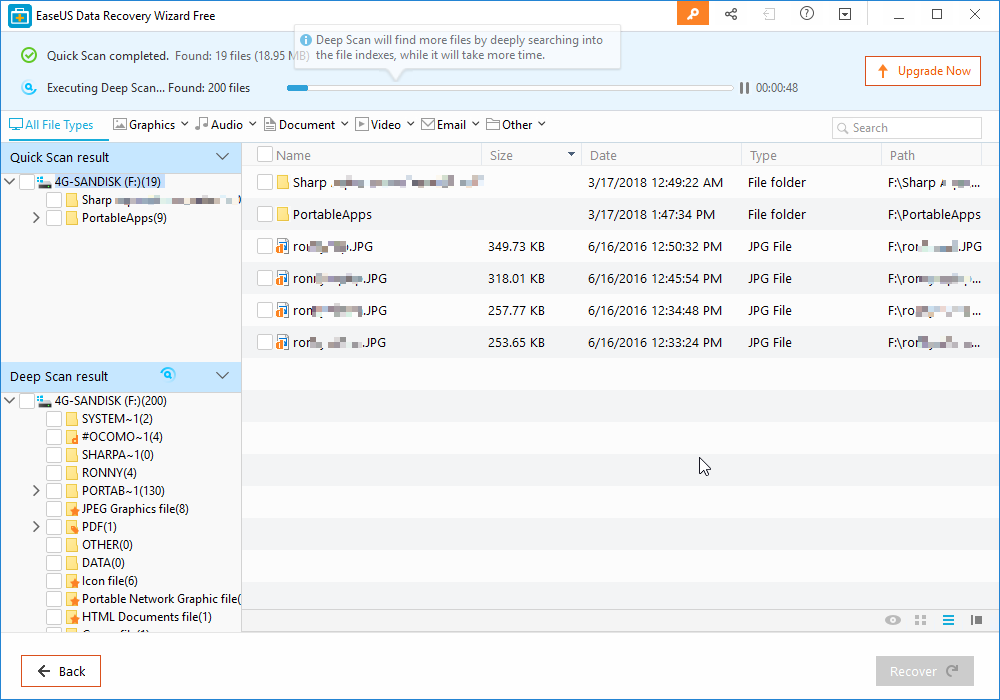Click the EaseUS app logo icon
Viewport: 1000px width, 700px height.
coord(20,15)
